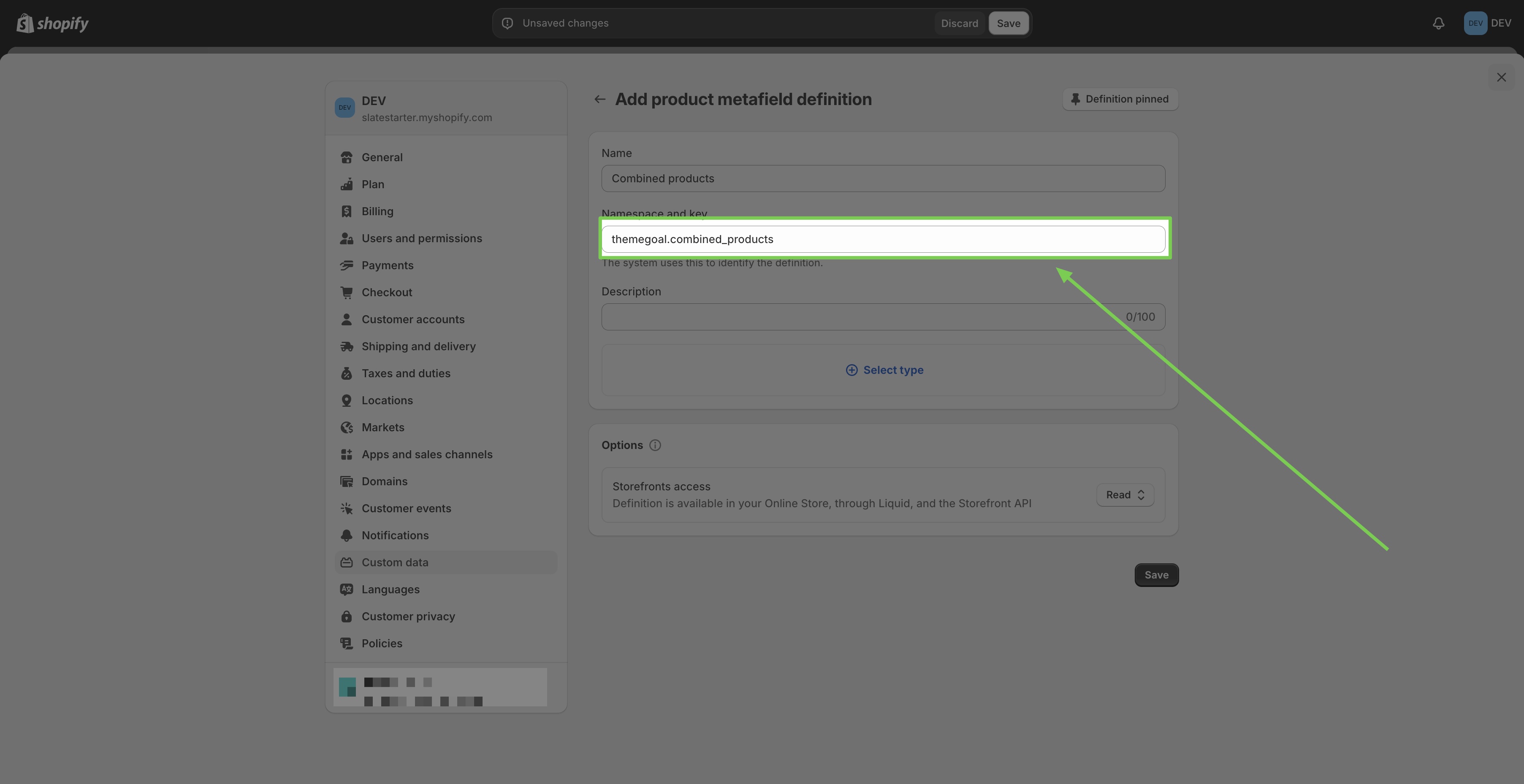This screenshot has height=784, width=1524.
Task: Click the Billing receipt icon
Action: [x=347, y=212]
